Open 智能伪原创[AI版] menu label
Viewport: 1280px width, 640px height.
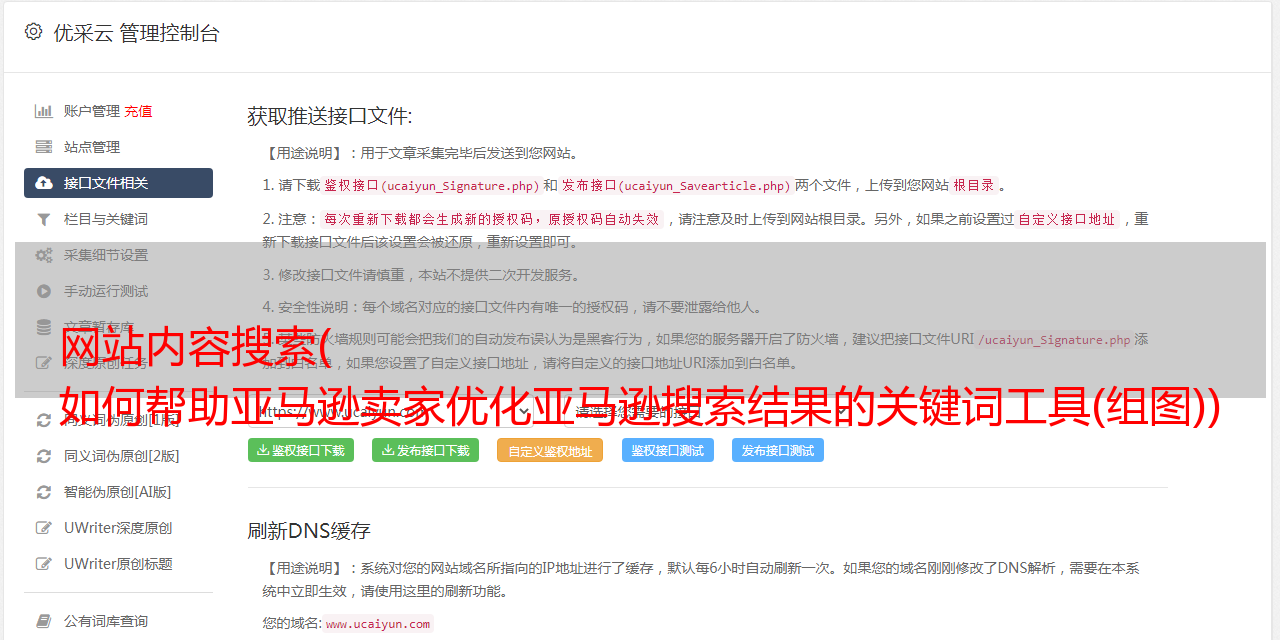point(118,492)
